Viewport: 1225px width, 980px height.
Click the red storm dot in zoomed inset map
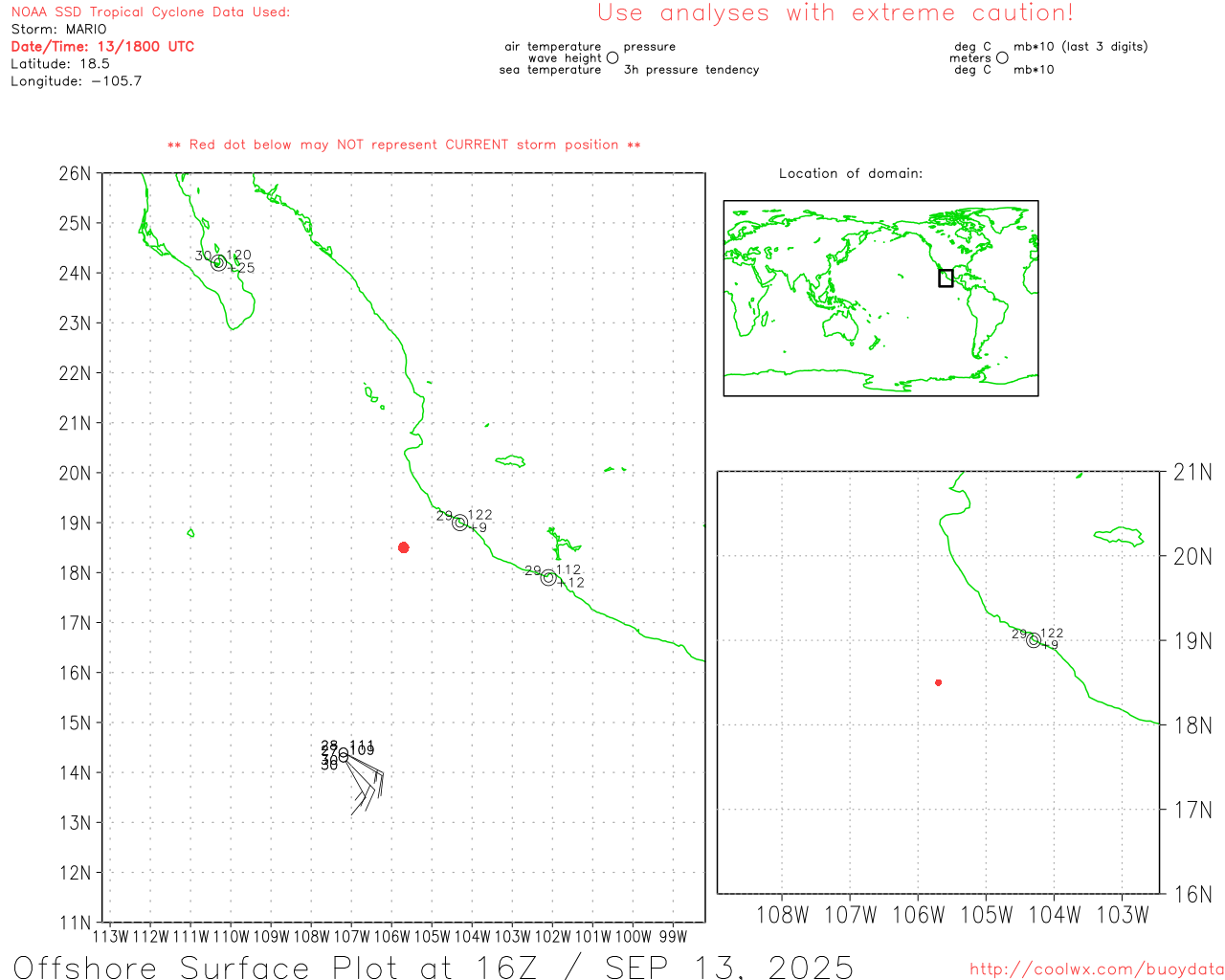click(939, 682)
